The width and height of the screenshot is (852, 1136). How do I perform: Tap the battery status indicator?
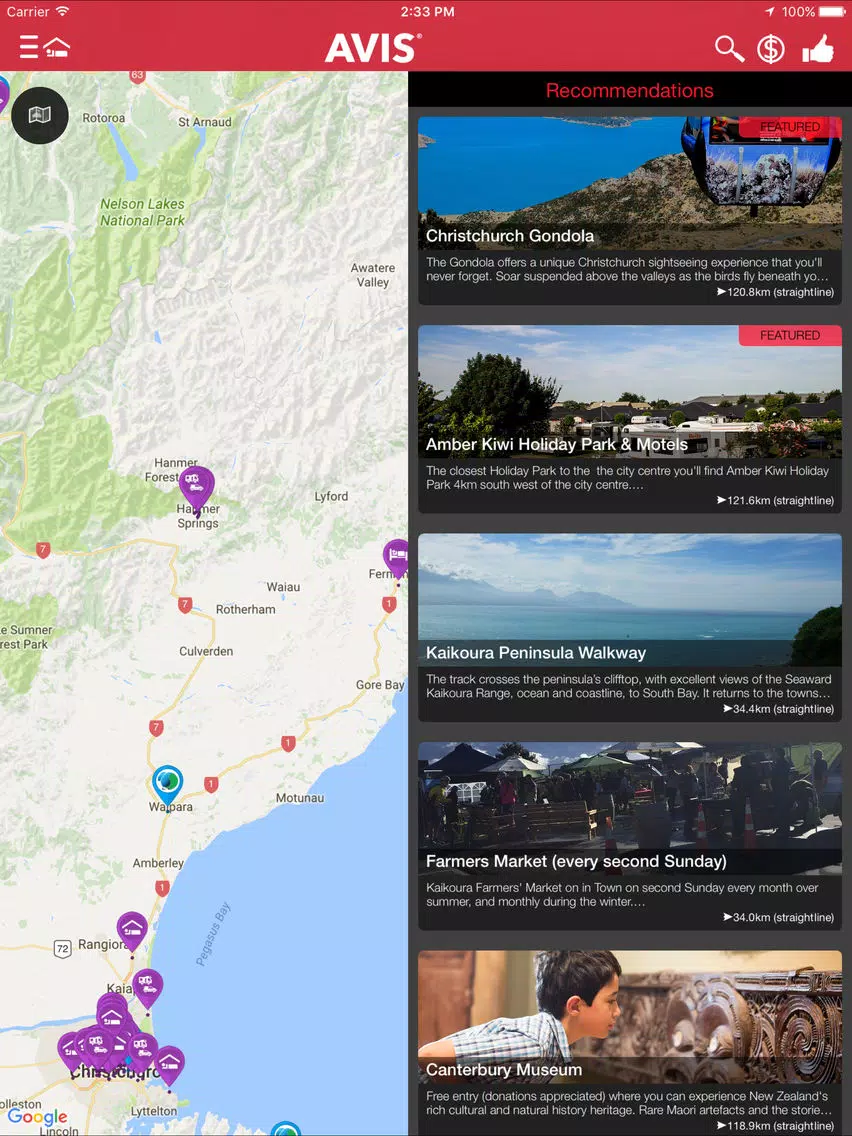(x=831, y=12)
